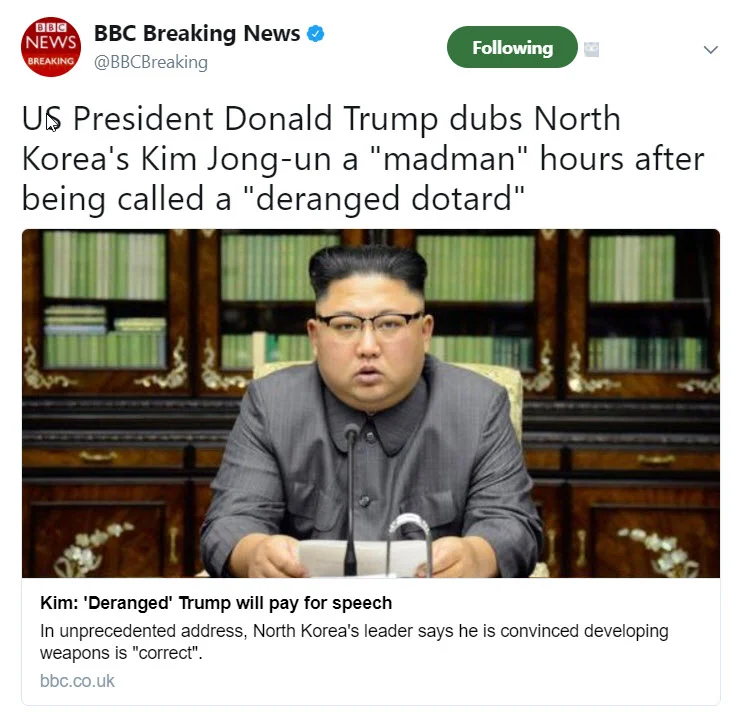Screen dimensions: 731x715
Task: Open the Kim Jong-un article photo
Action: point(371,403)
